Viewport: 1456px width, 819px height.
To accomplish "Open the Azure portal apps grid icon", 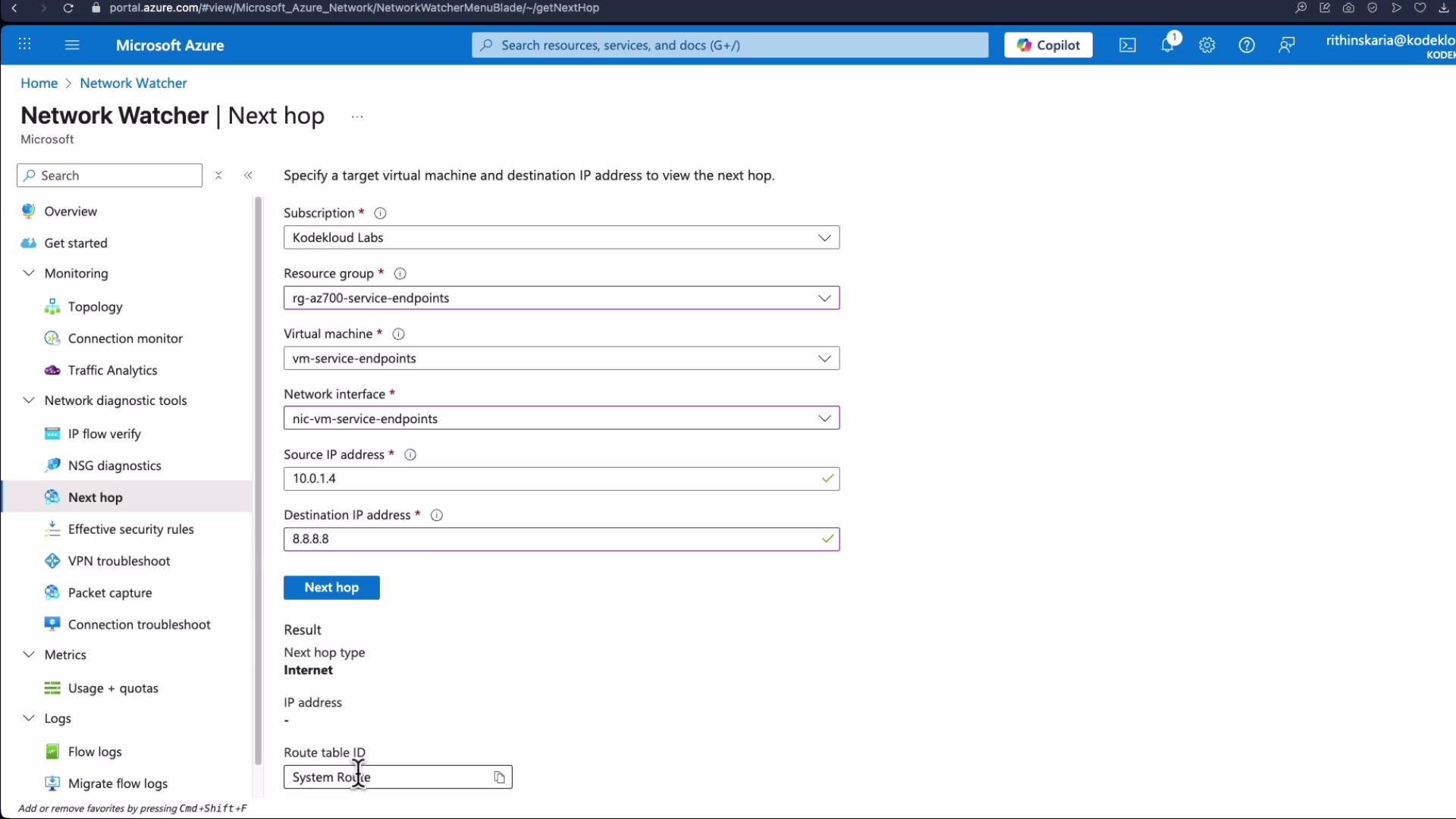I will point(24,45).
